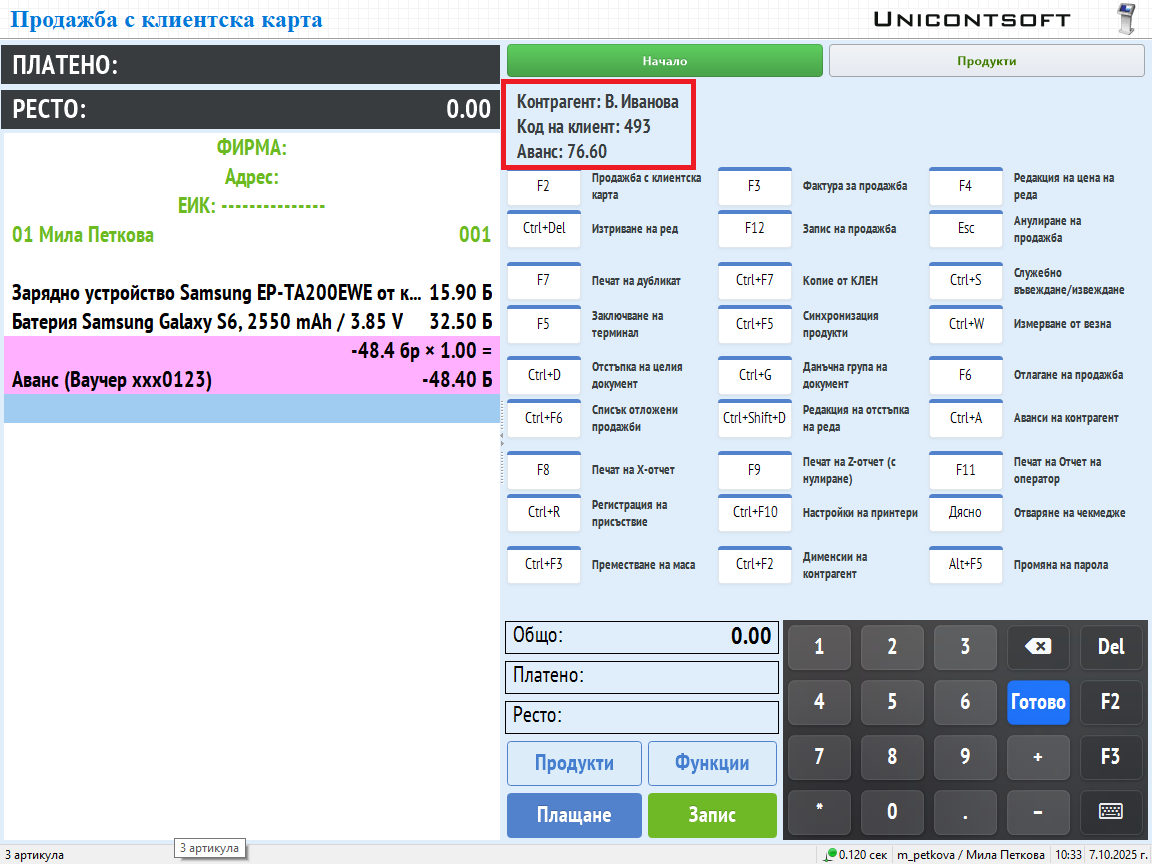
Task: Open the on-screen keyboard icon
Action: coord(1110,812)
